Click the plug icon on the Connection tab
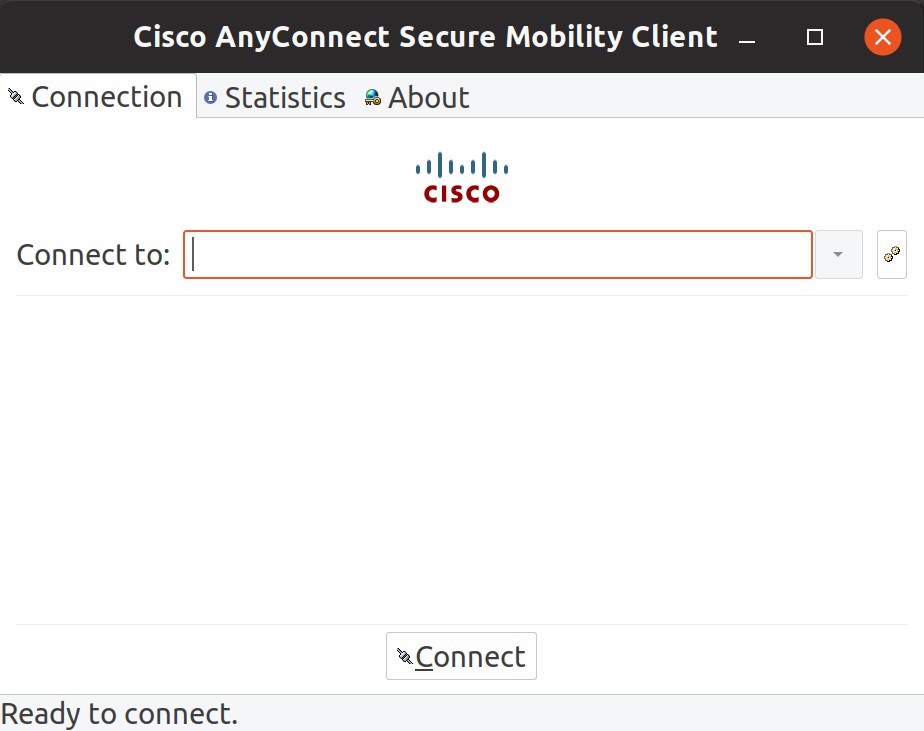This screenshot has height=731, width=924. [x=15, y=97]
